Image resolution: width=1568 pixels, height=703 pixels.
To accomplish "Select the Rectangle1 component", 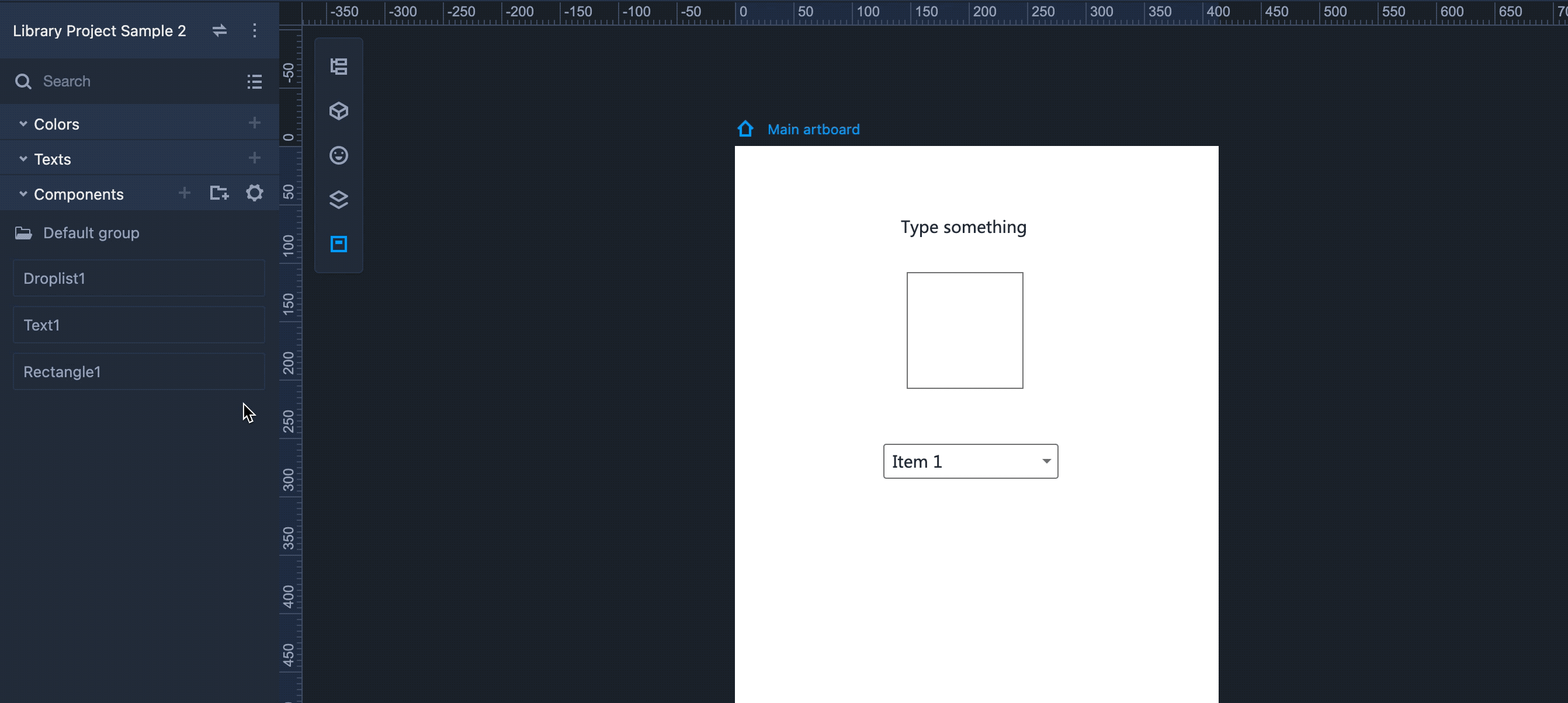I will click(139, 371).
